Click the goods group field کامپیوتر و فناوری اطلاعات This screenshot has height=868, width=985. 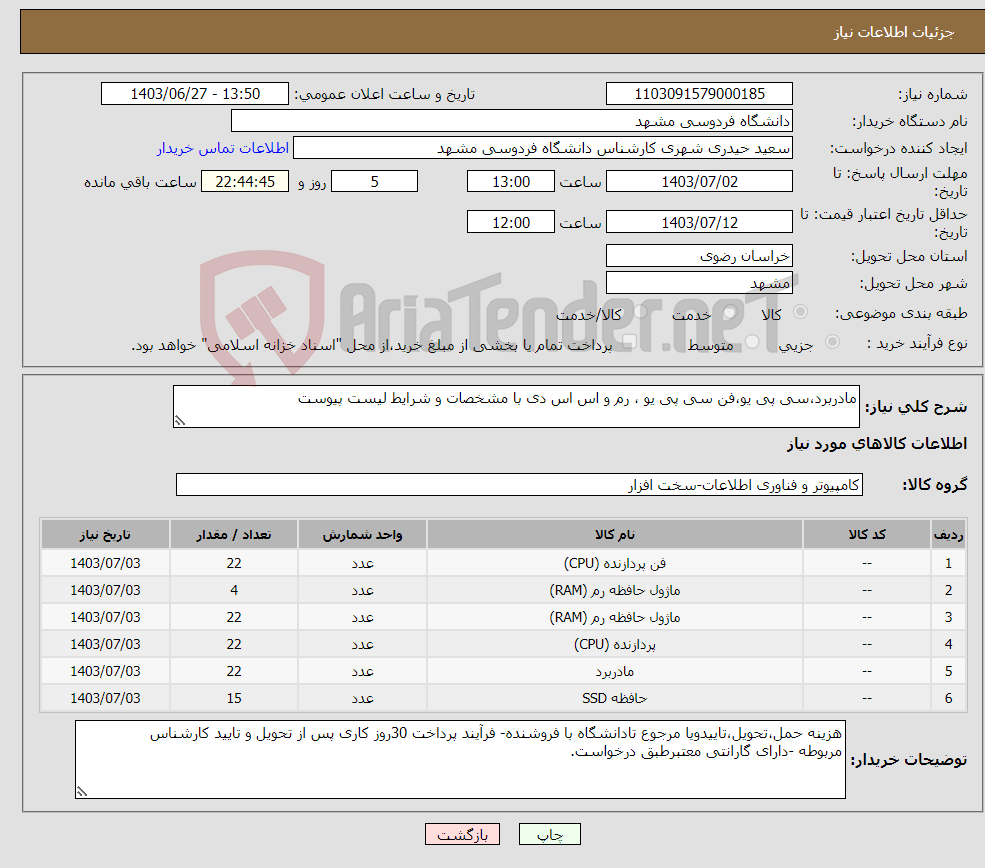tap(519, 484)
